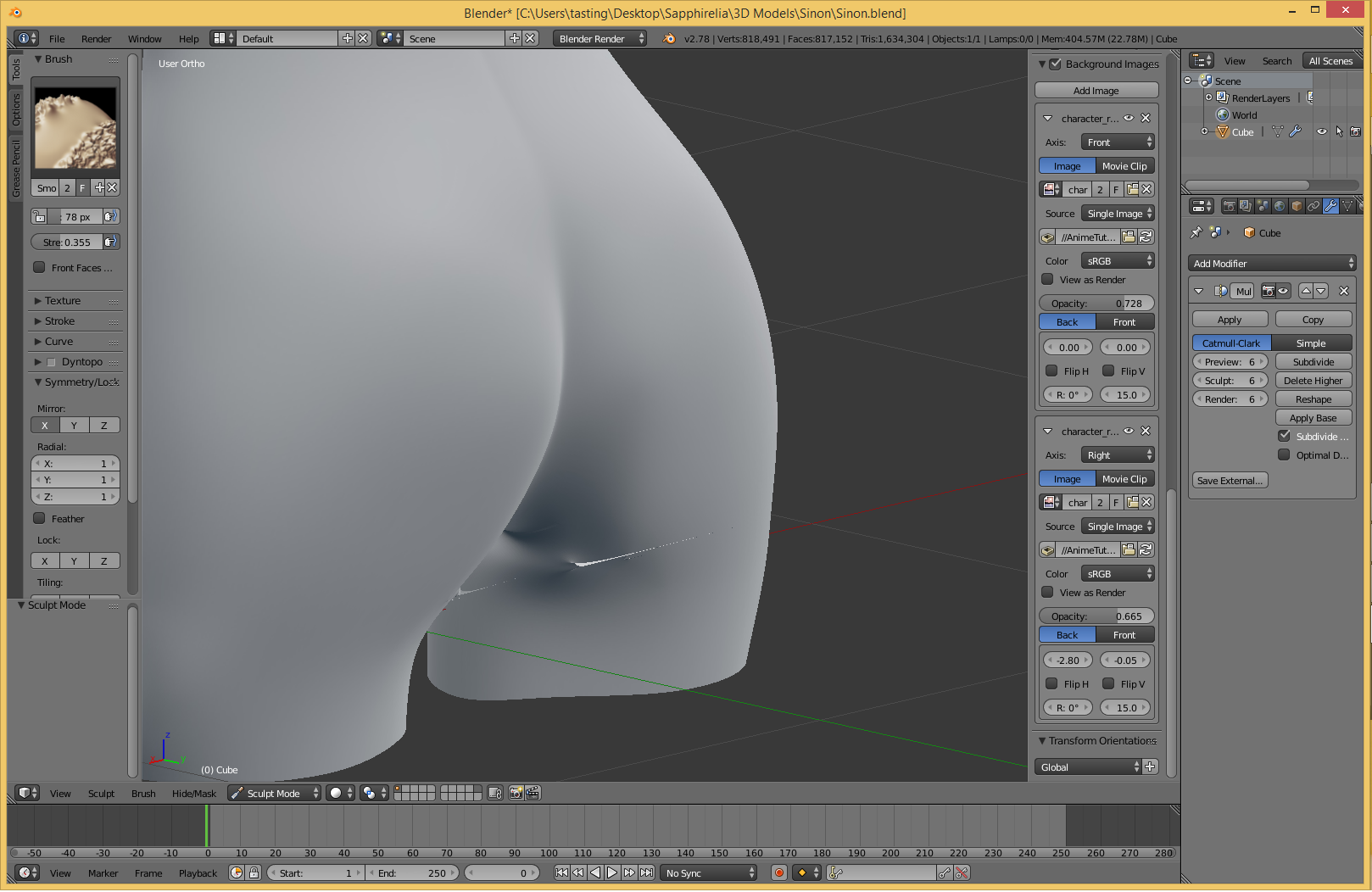
Task: Render an OpenGL animation with the clapperboard icon
Action: (533, 793)
